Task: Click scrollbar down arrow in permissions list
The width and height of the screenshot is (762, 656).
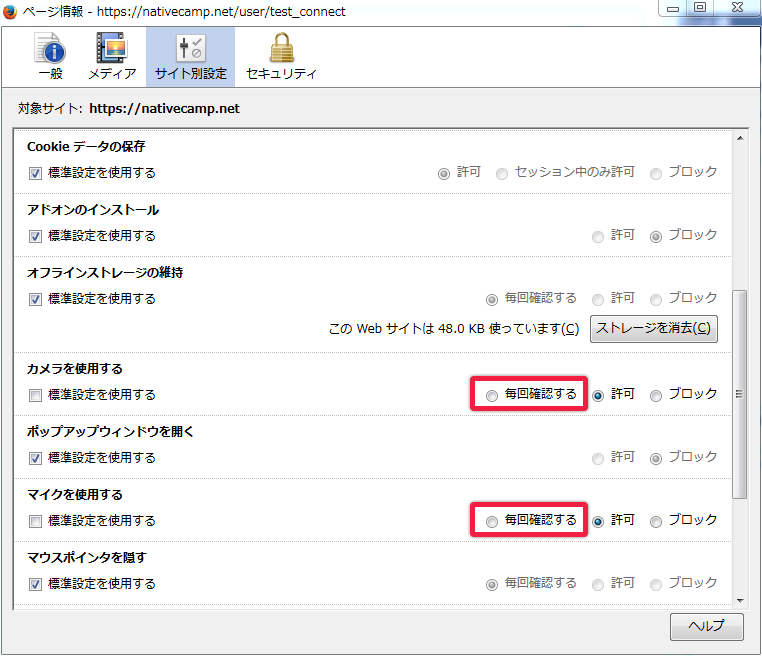Action: 740,601
